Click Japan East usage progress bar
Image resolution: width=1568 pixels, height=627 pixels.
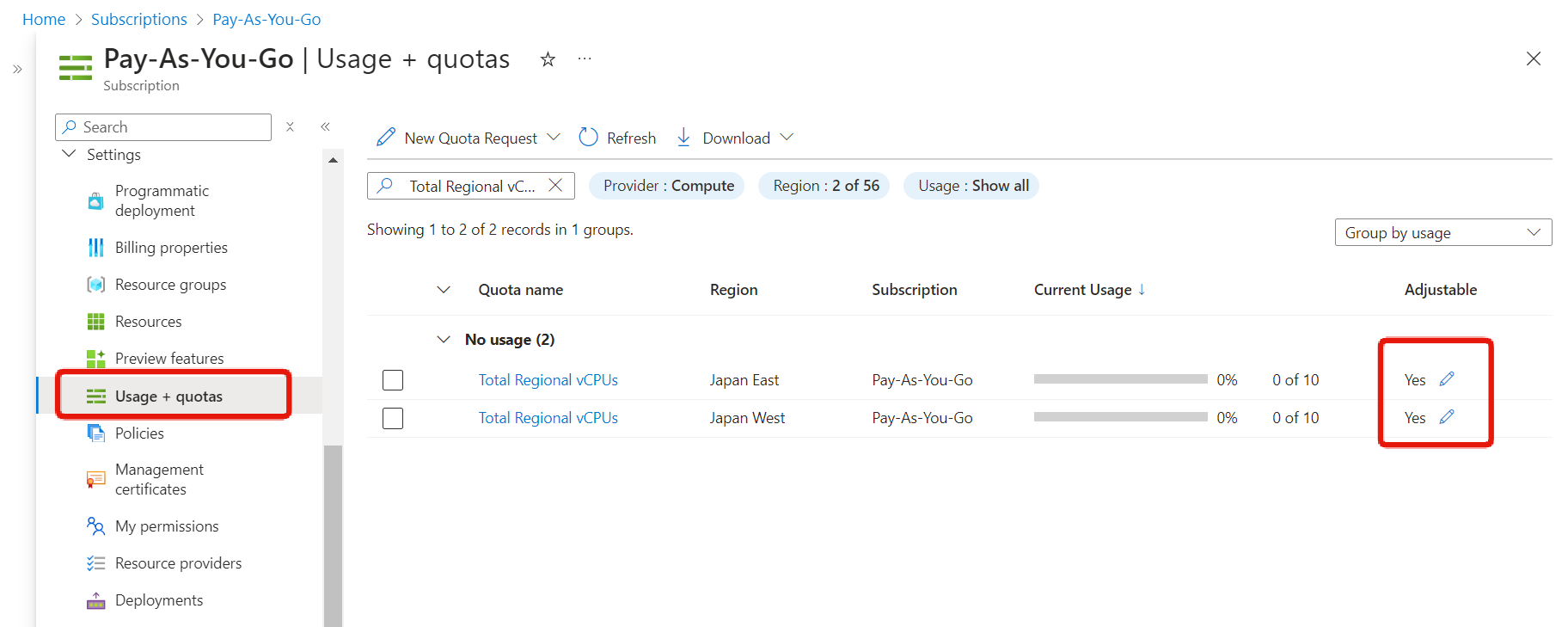(x=1121, y=379)
